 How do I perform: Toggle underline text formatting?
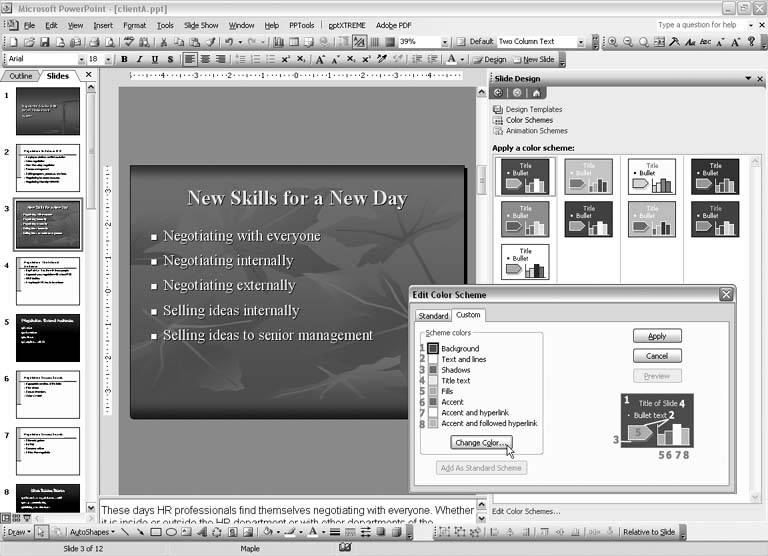(x=155, y=60)
